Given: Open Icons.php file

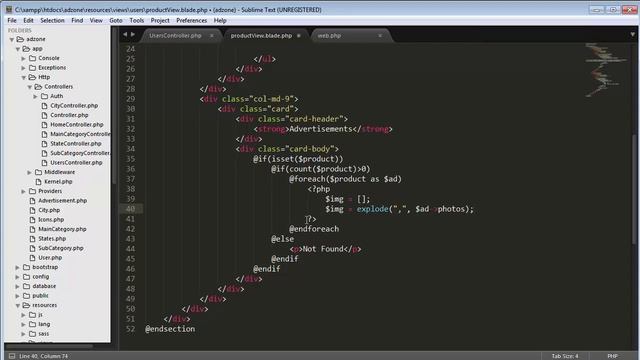Looking at the screenshot, I should tap(51, 220).
